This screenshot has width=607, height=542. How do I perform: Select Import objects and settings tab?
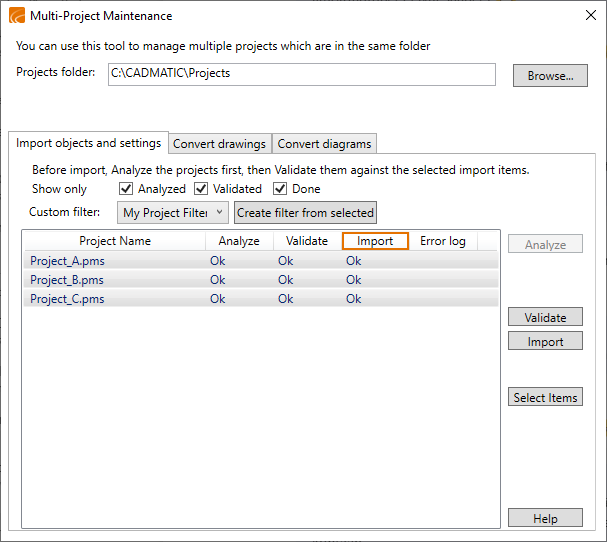point(88,143)
